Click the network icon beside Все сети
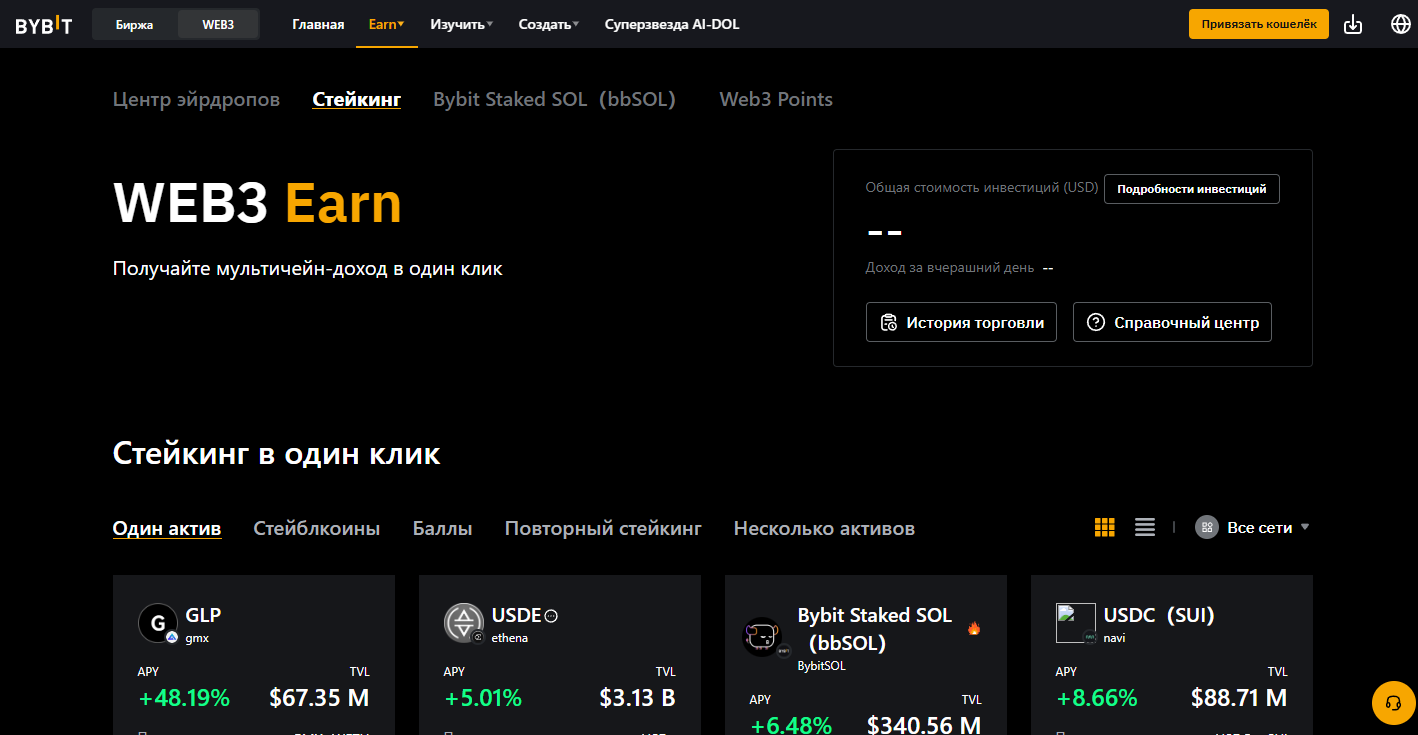The height and width of the screenshot is (735, 1418). point(1207,527)
